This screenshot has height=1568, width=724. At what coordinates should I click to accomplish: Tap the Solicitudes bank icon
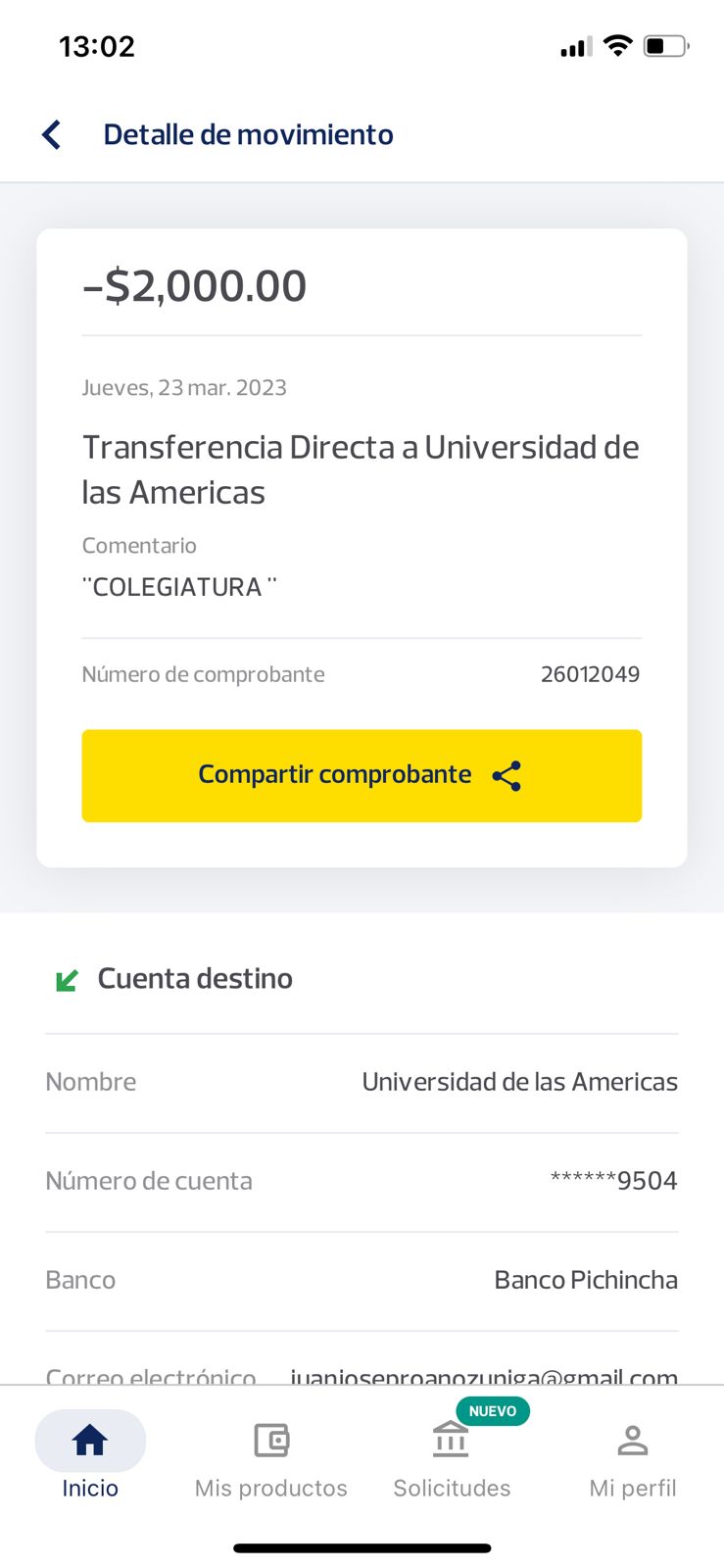[x=451, y=1441]
